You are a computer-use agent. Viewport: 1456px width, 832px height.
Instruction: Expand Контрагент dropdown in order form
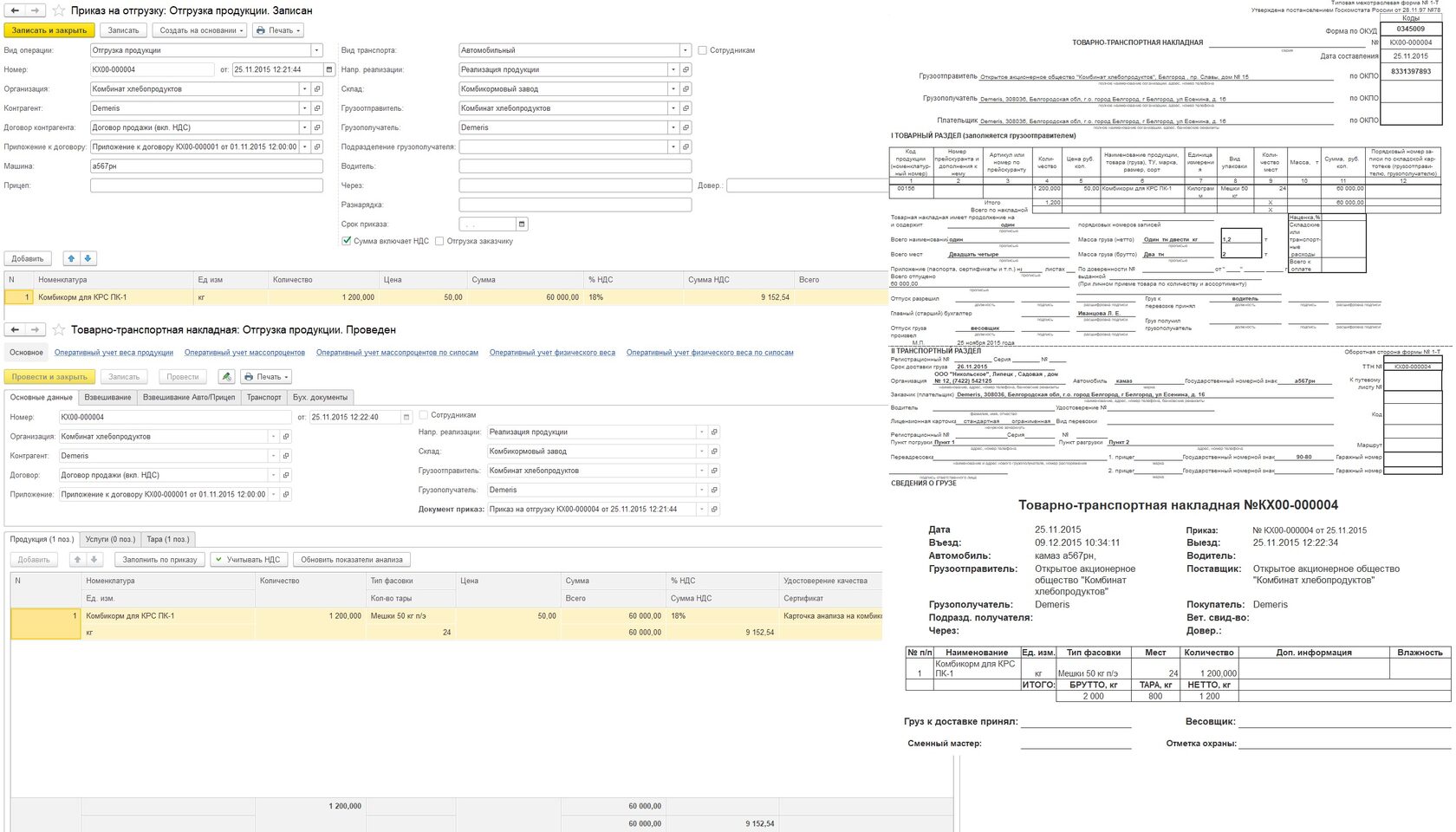tap(304, 108)
